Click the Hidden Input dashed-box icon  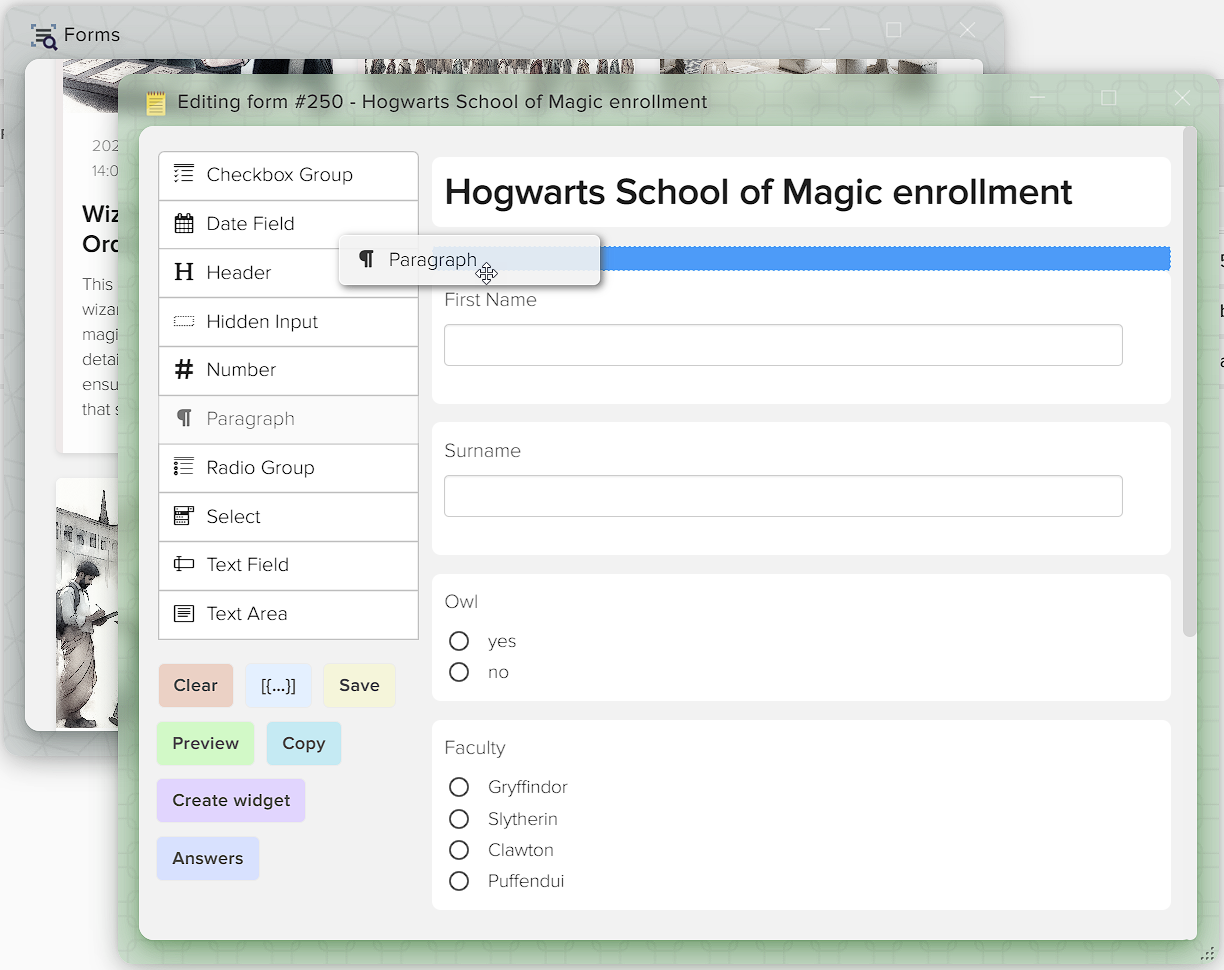tap(184, 321)
